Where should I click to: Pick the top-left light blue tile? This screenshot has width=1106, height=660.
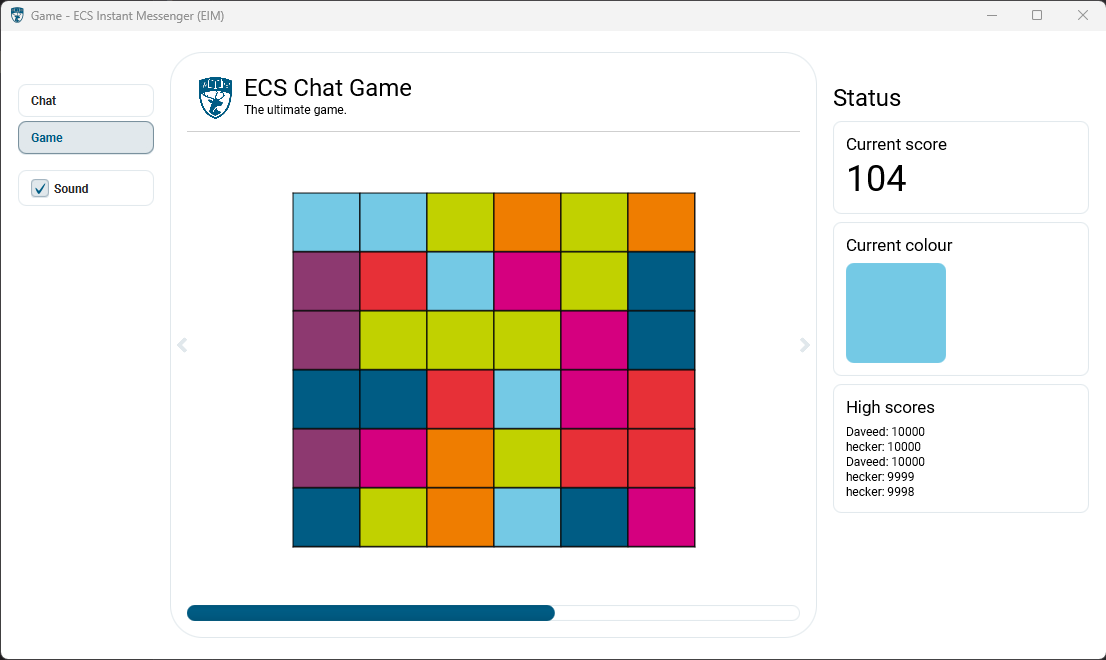click(326, 222)
